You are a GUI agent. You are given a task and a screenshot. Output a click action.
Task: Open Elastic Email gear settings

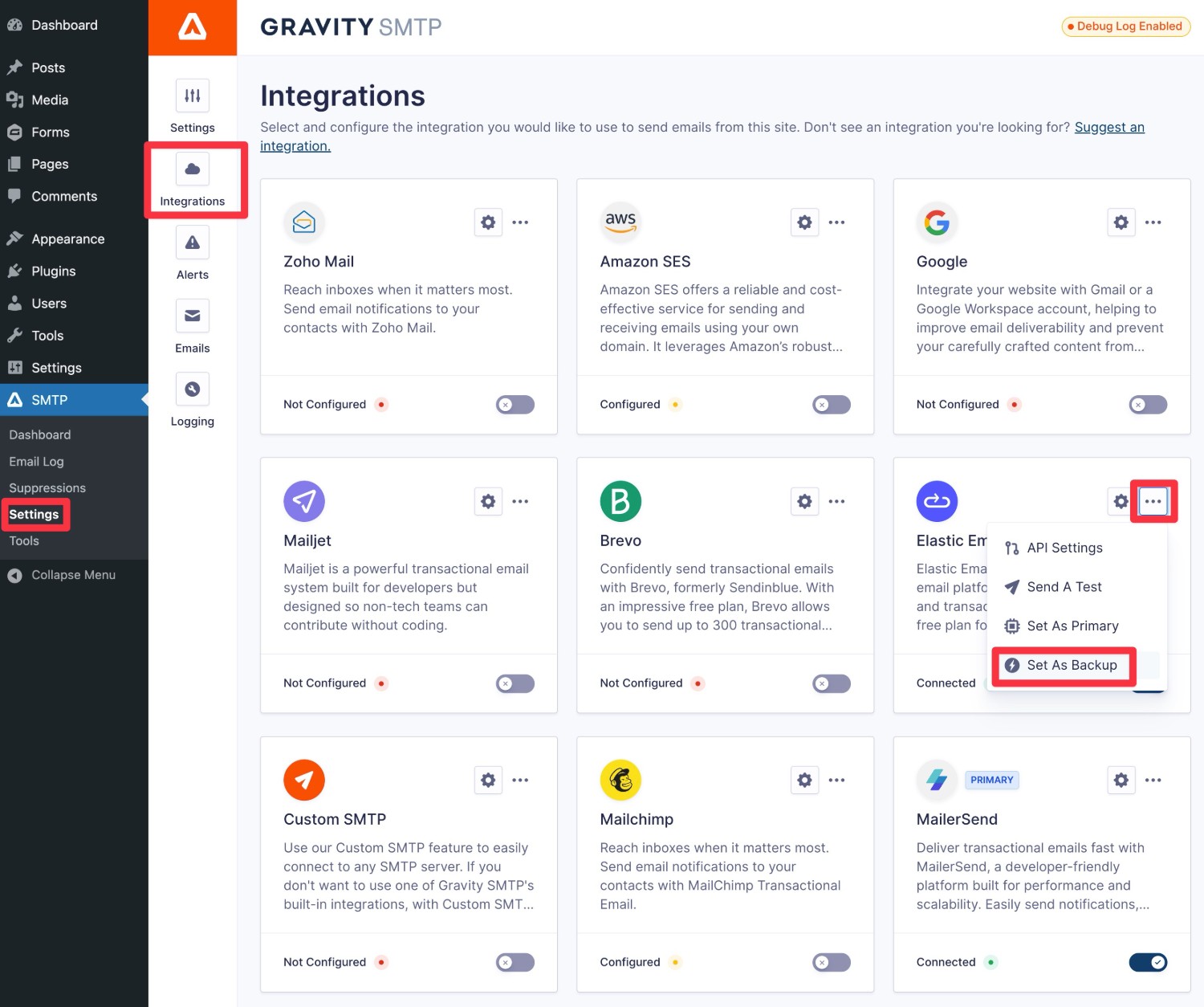(x=1120, y=501)
